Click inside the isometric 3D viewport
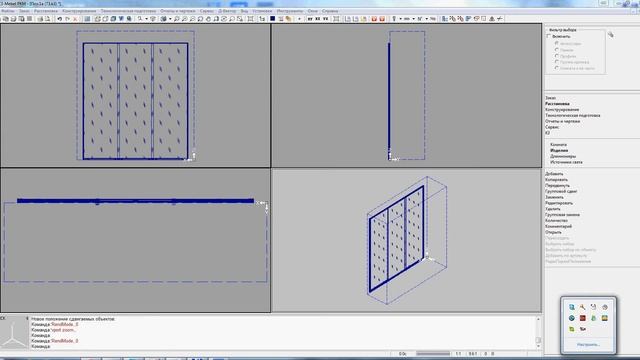 coord(407,240)
